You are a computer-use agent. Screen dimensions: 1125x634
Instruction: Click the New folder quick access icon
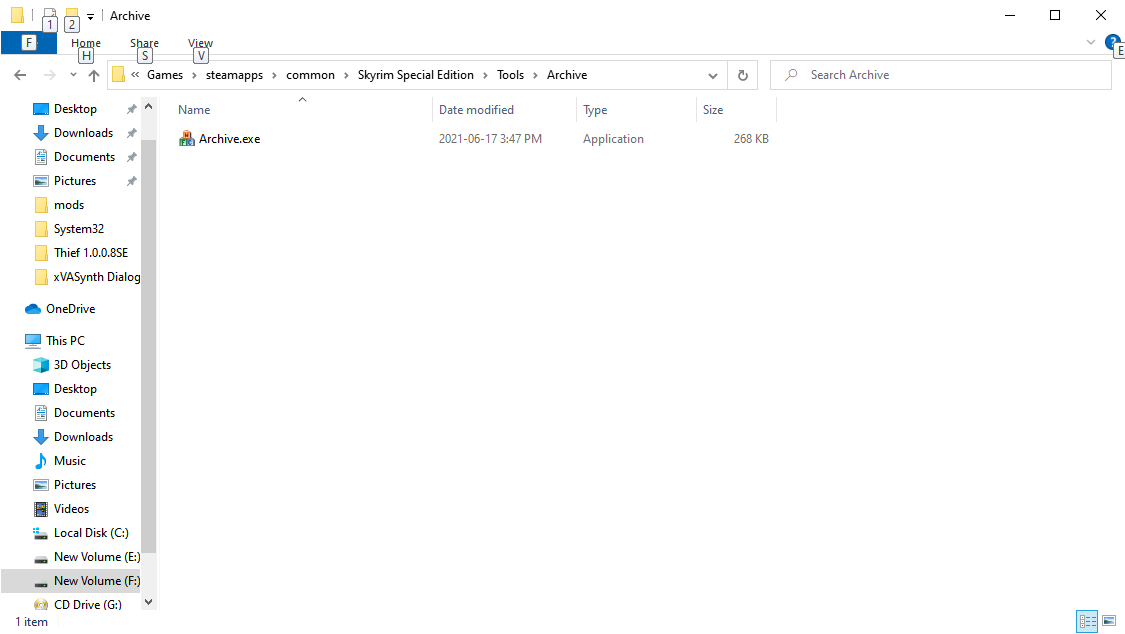(x=72, y=14)
